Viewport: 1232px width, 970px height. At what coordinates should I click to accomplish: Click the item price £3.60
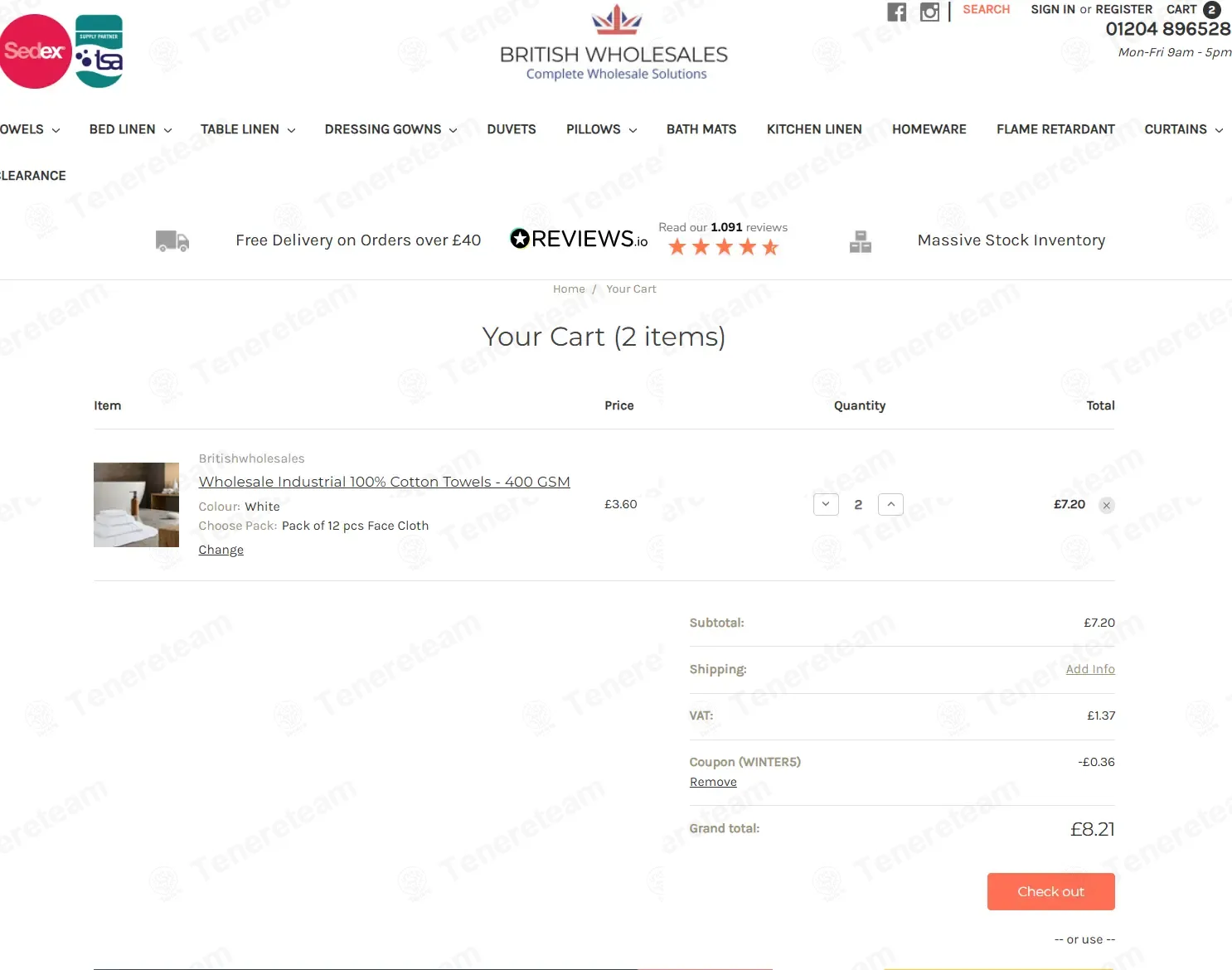tap(620, 504)
